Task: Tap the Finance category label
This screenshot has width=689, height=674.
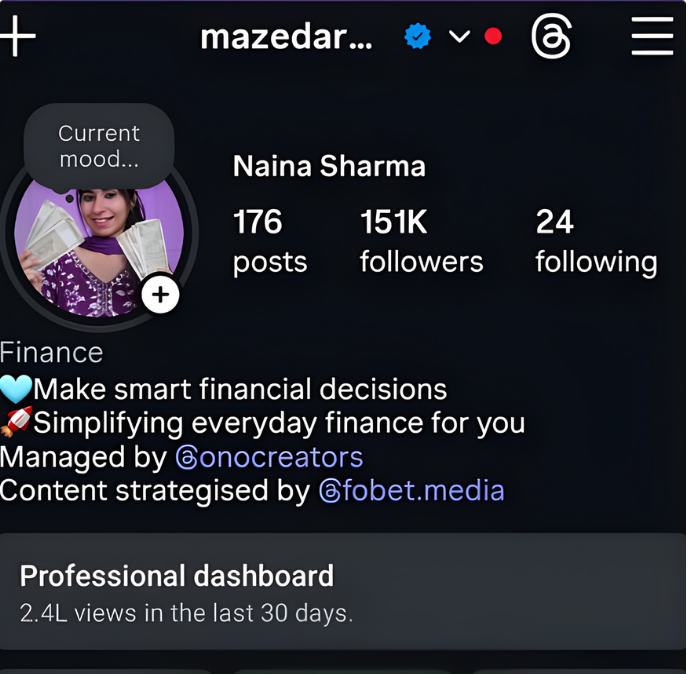Action: 52,353
